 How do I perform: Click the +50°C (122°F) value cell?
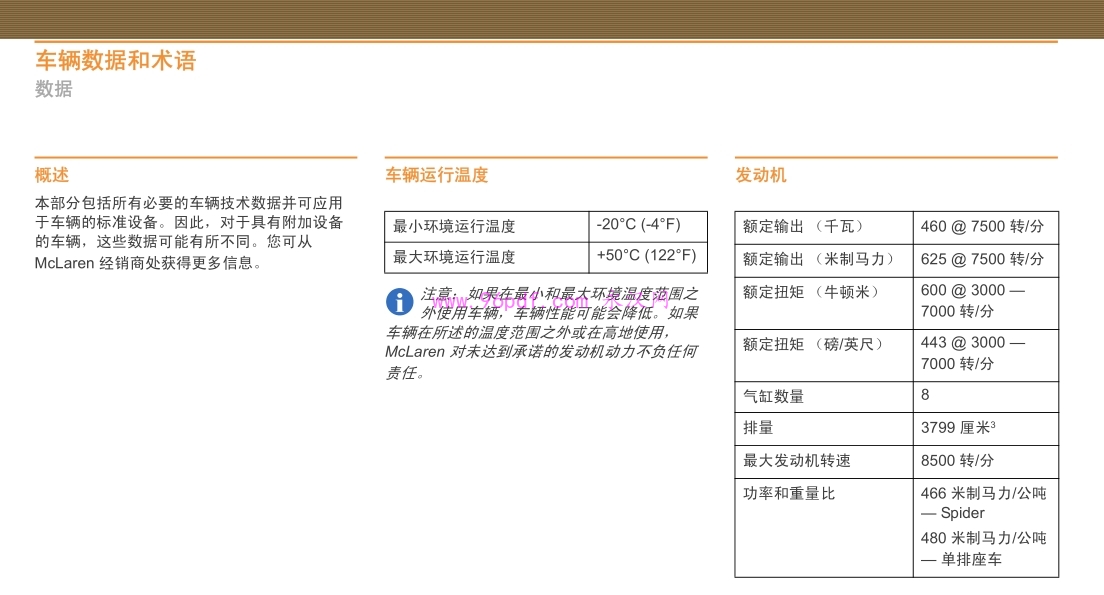tap(646, 257)
